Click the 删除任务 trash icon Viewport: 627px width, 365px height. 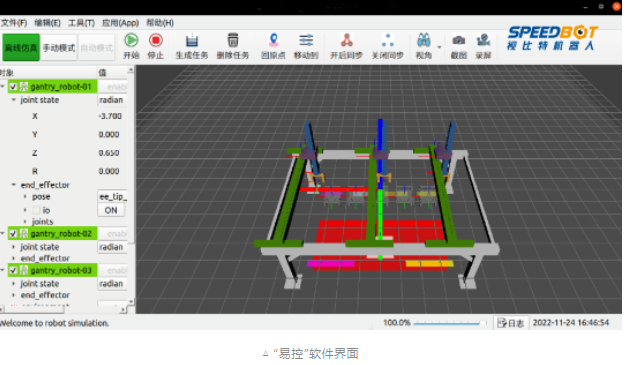(x=233, y=41)
